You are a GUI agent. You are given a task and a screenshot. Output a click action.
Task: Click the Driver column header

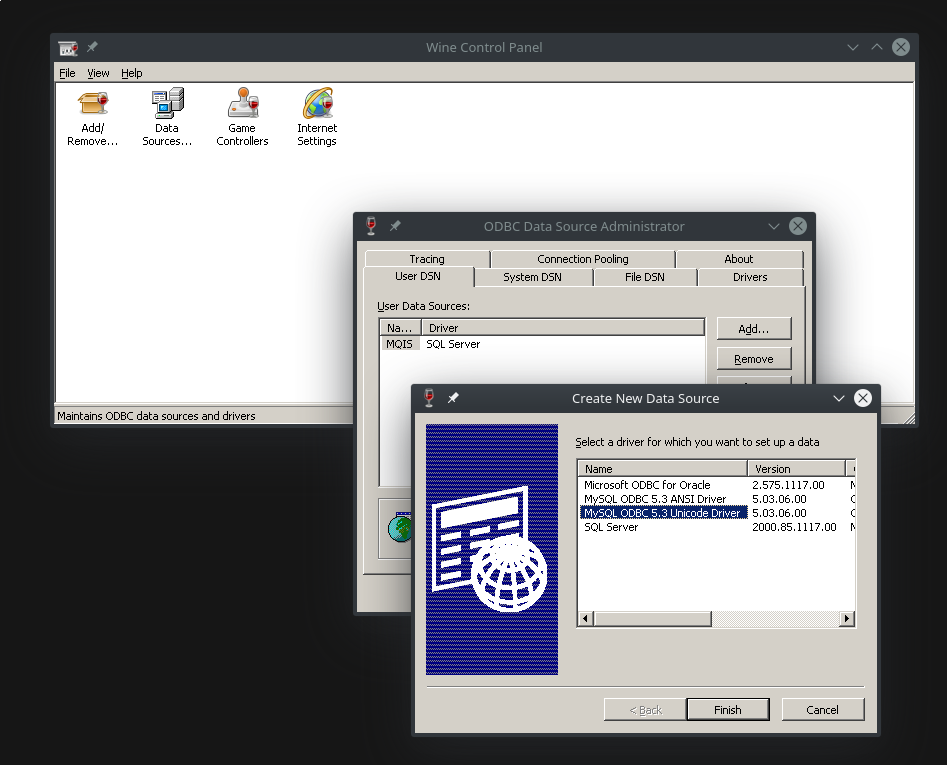pos(563,328)
